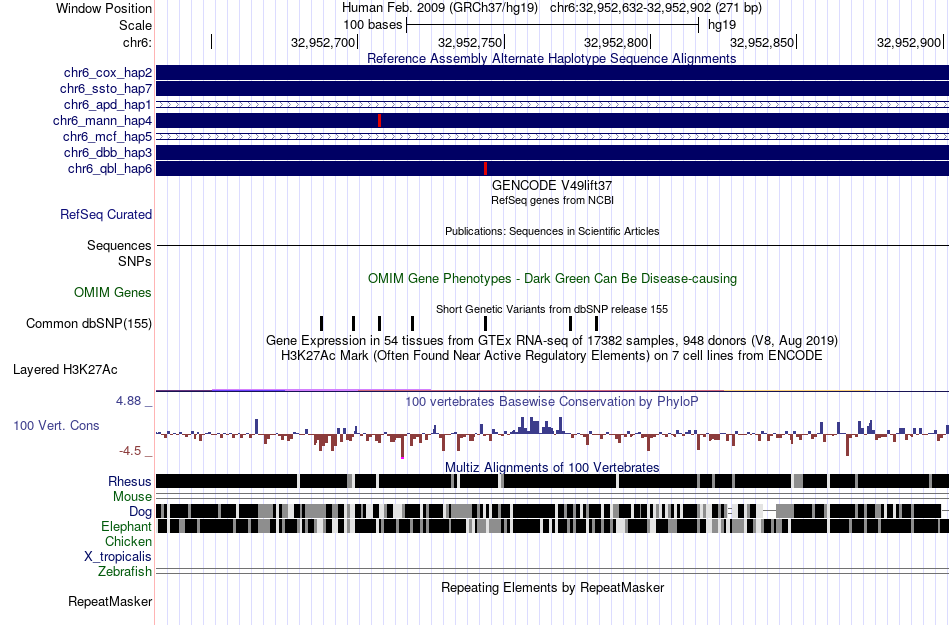Click the chr6_dbb_hap3 track label
Screen dimensions: 950x625
coord(108,152)
